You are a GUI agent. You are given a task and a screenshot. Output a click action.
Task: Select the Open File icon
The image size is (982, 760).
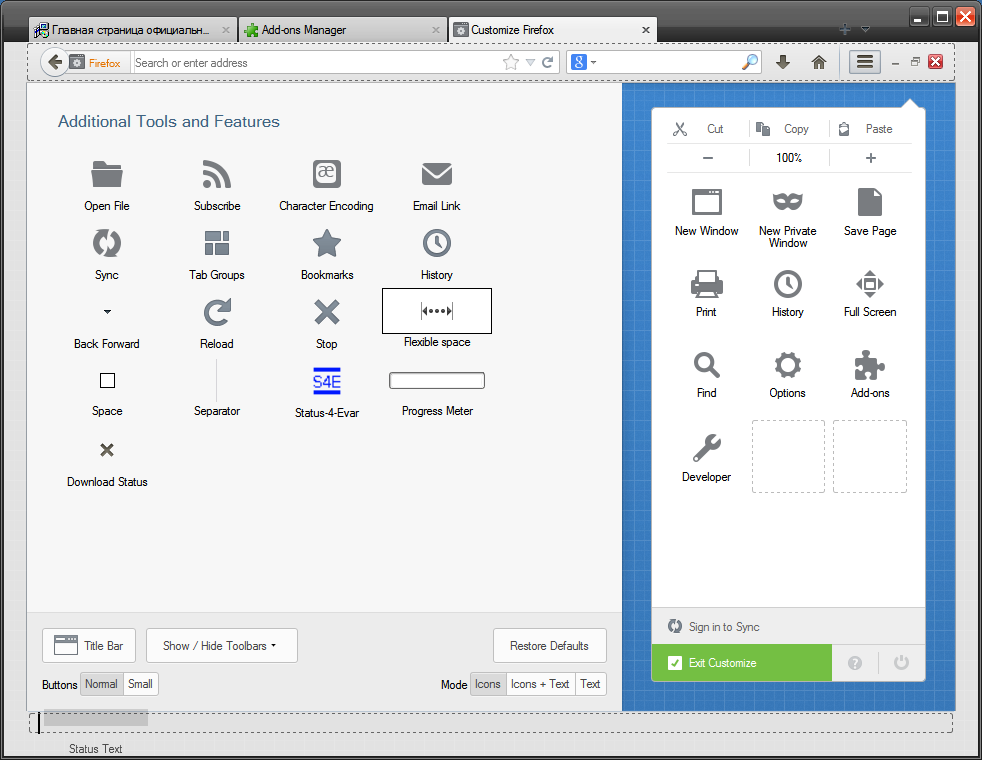[106, 173]
